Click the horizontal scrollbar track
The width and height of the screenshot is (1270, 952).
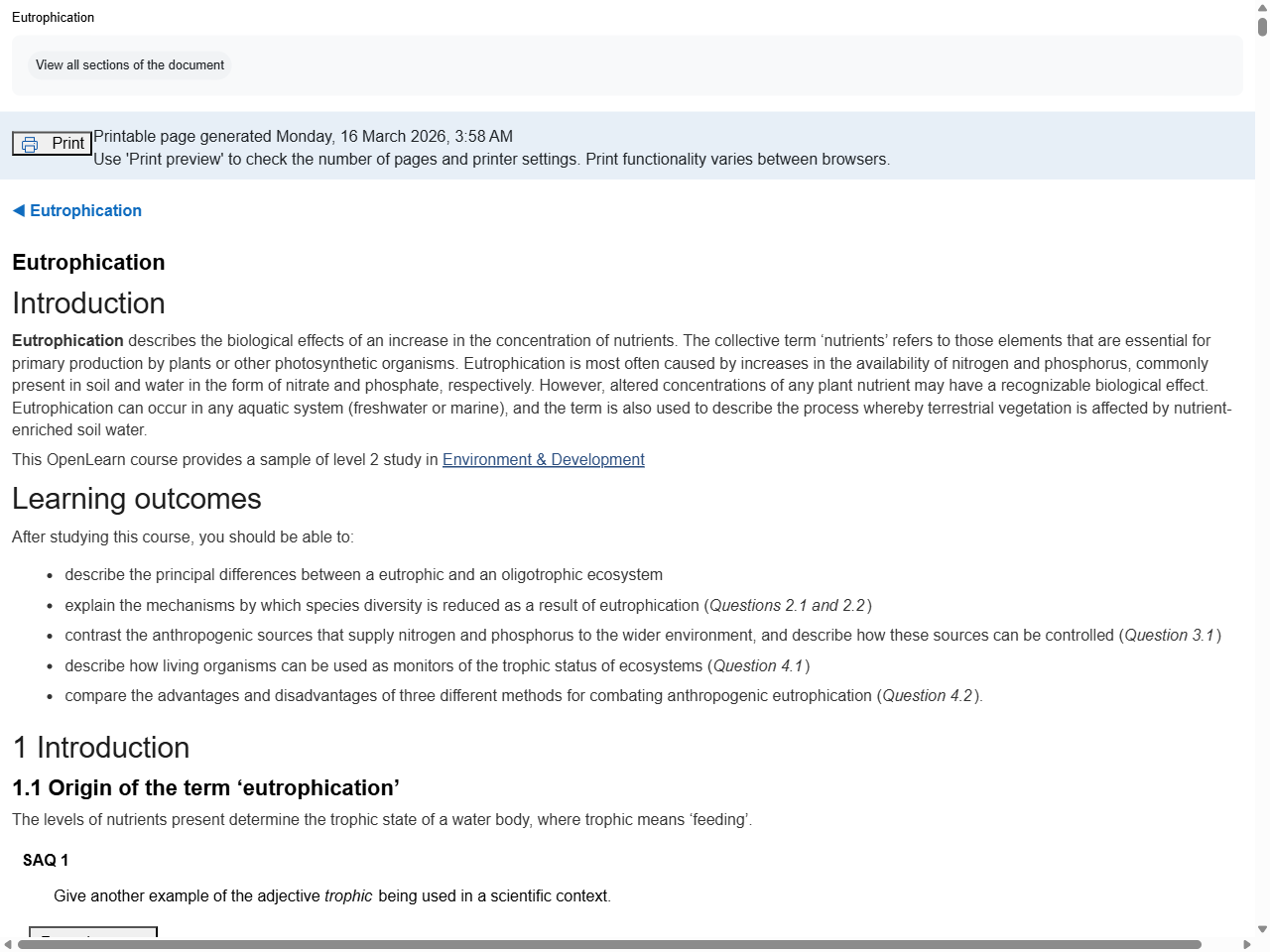(x=635, y=943)
